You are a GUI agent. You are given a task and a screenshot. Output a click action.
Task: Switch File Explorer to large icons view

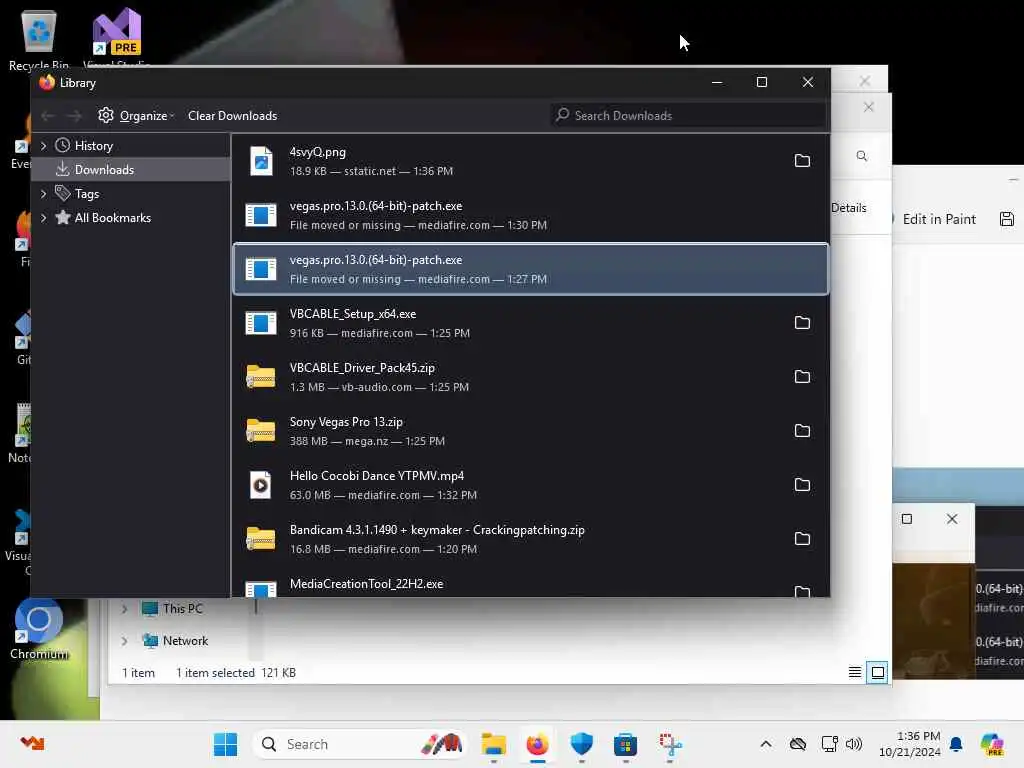click(878, 672)
